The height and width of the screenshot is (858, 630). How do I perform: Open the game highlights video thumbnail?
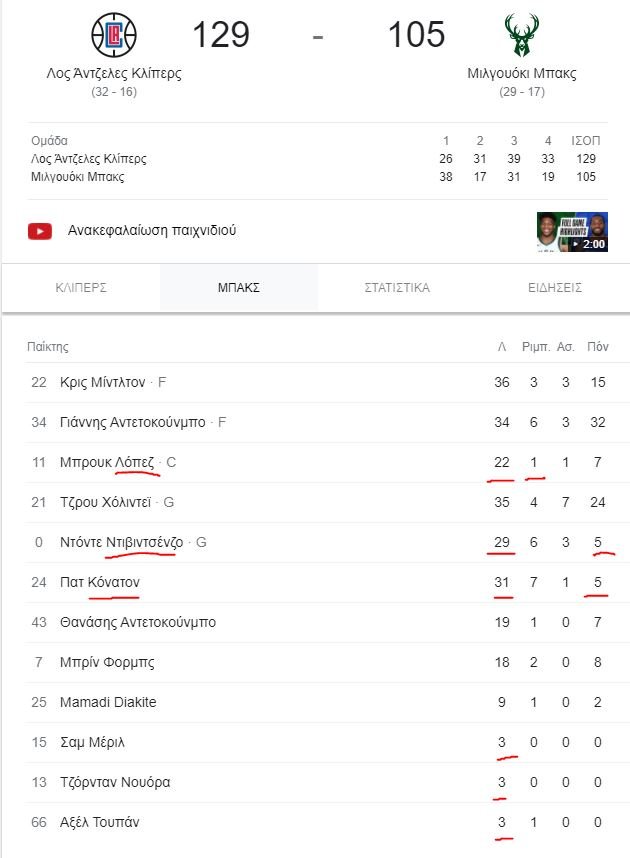click(x=572, y=231)
